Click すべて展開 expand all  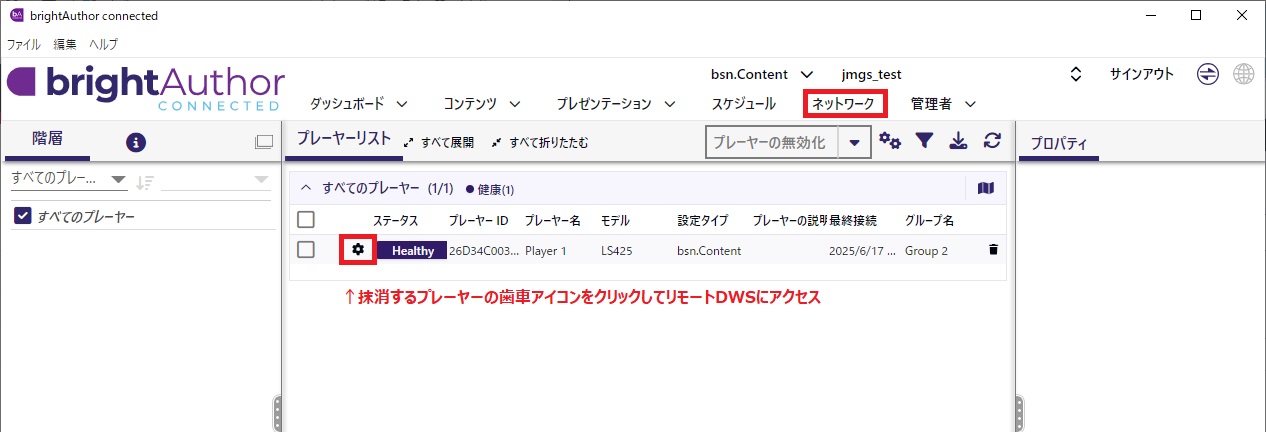pyautogui.click(x=439, y=142)
